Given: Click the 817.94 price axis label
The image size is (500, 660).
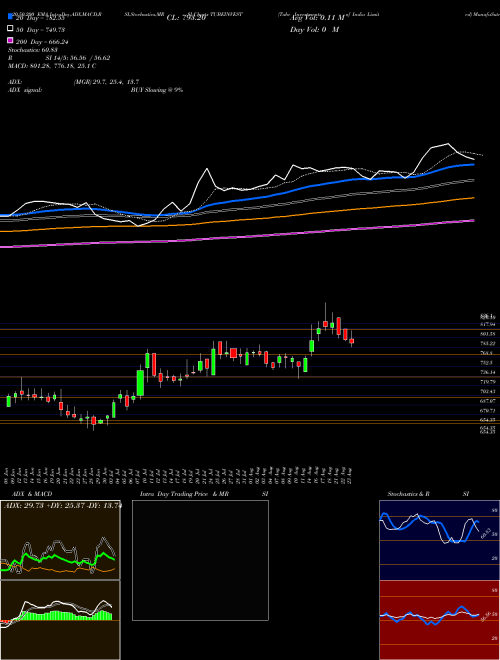Looking at the screenshot, I should 488,324.
